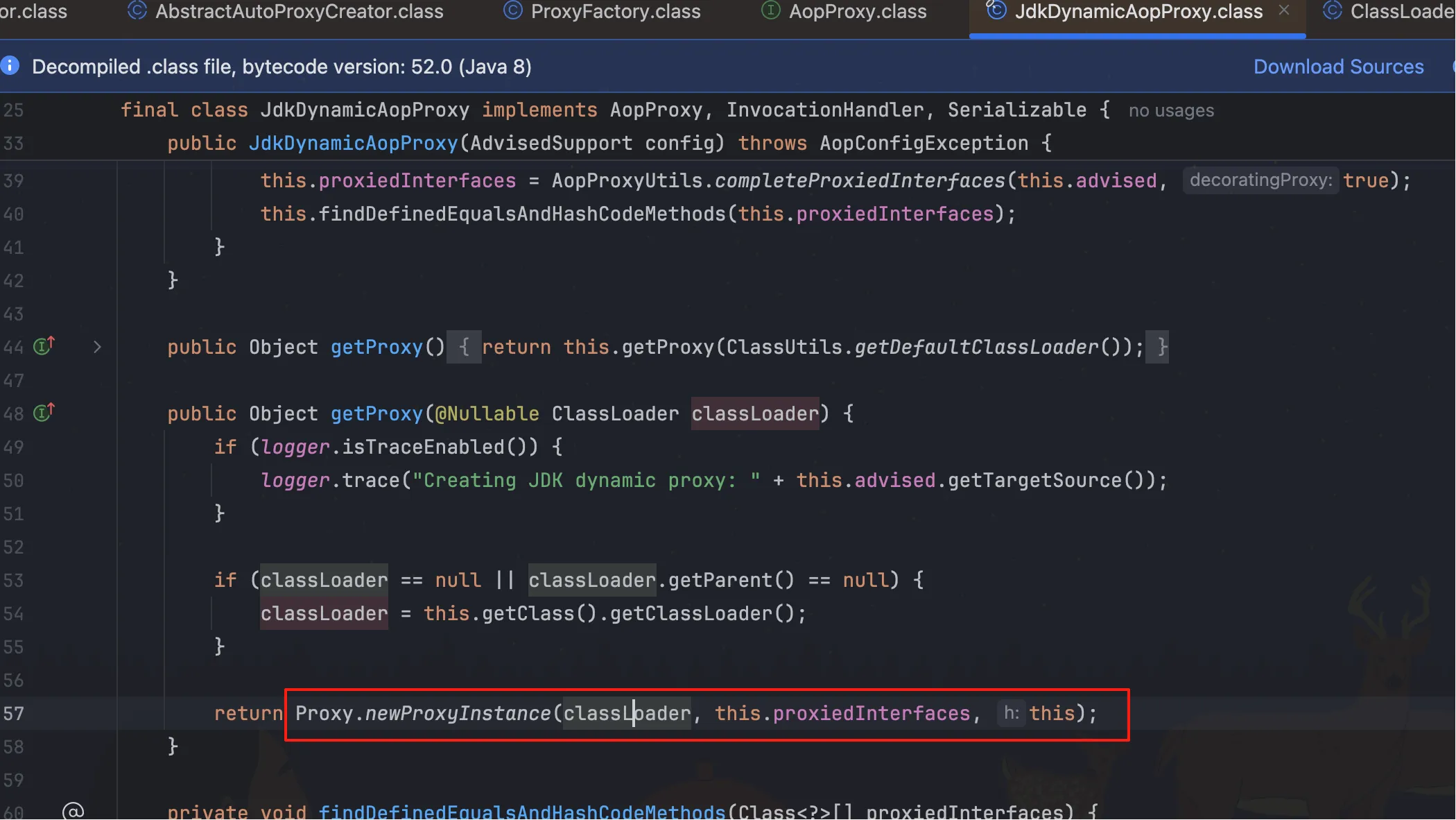
Task: Click the AbstractAutoProxyCreator.class tab class icon
Action: click(x=137, y=11)
